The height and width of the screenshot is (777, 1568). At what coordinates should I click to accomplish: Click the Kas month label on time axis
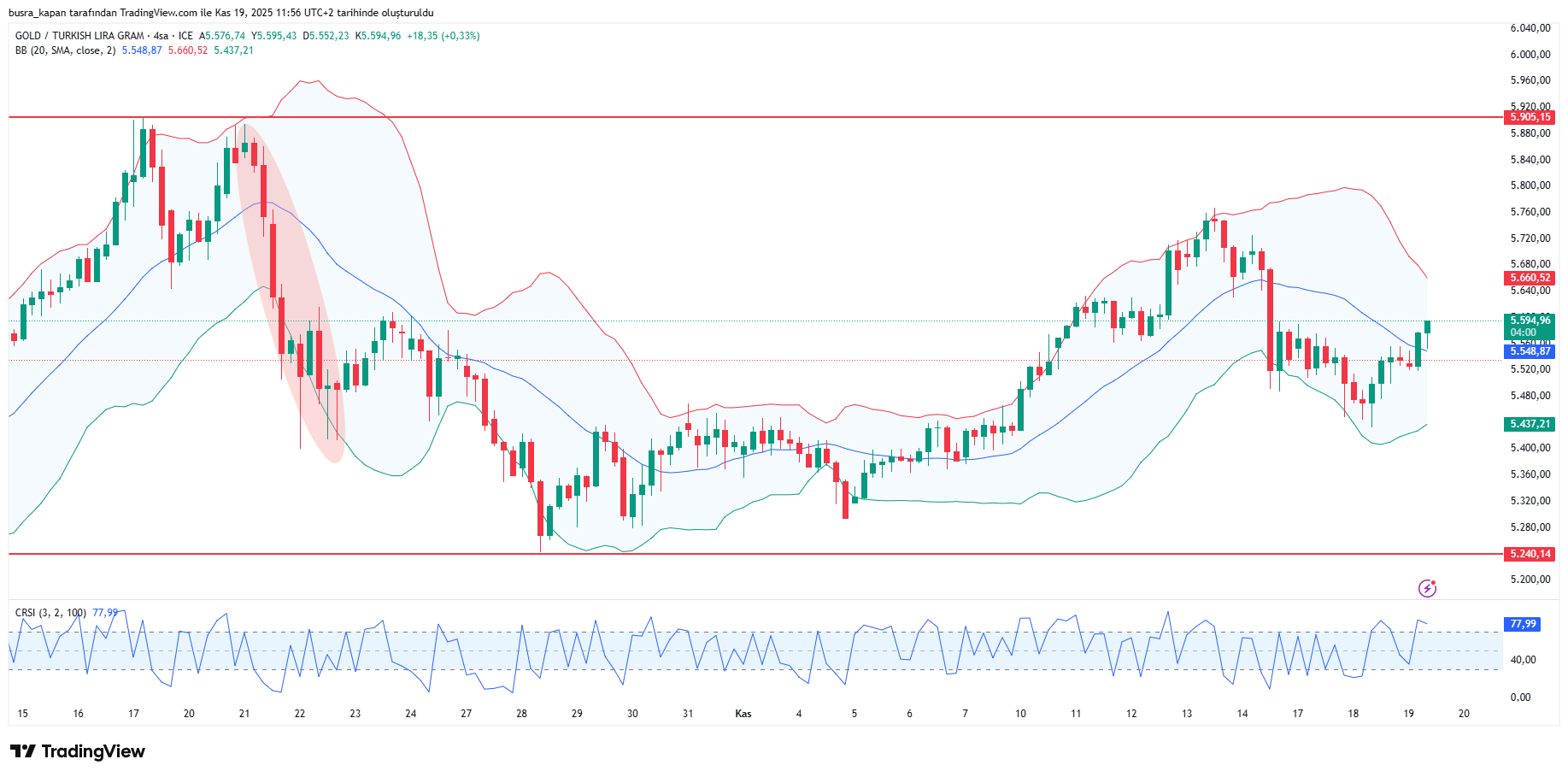[x=743, y=714]
